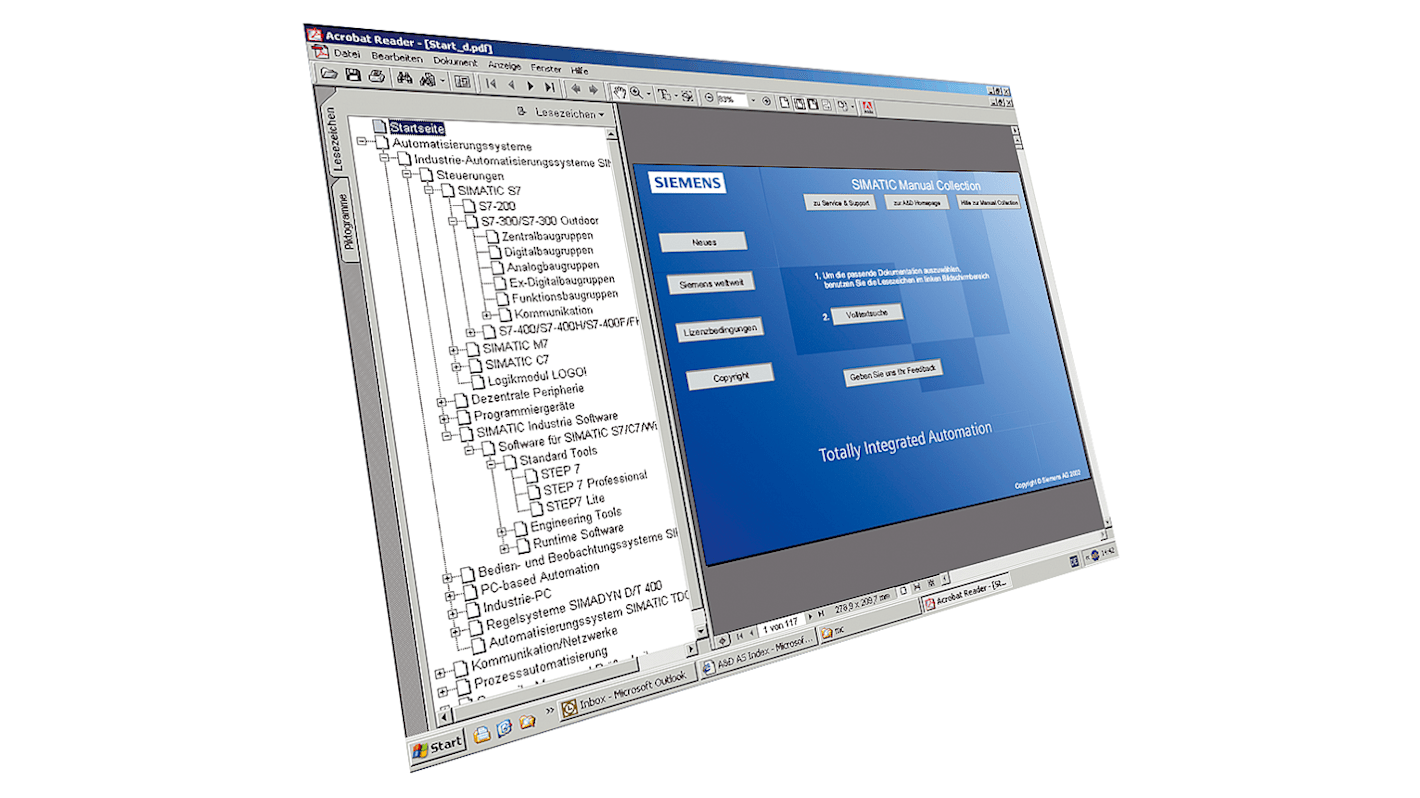Collapse the Steuerungen tree node
The image size is (1420, 798).
407,173
